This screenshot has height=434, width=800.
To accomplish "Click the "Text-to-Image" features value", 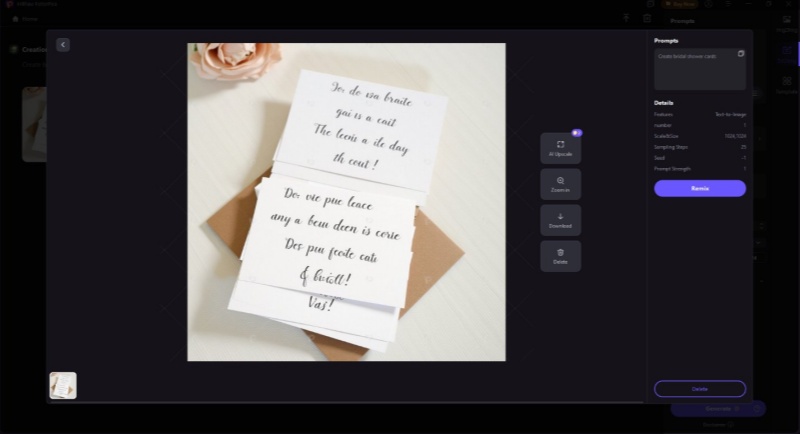I will [x=731, y=115].
